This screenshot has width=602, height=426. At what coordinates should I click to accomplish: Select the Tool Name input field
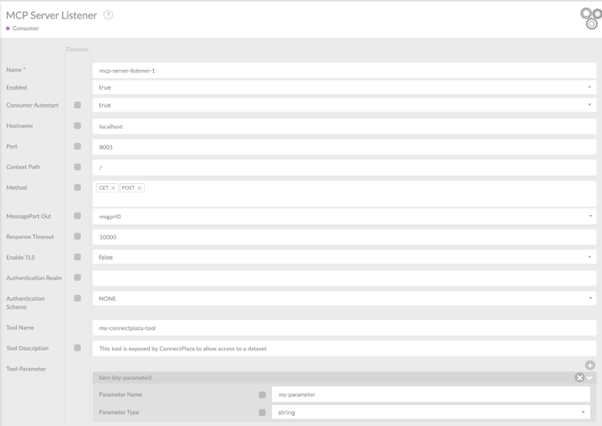(x=343, y=328)
